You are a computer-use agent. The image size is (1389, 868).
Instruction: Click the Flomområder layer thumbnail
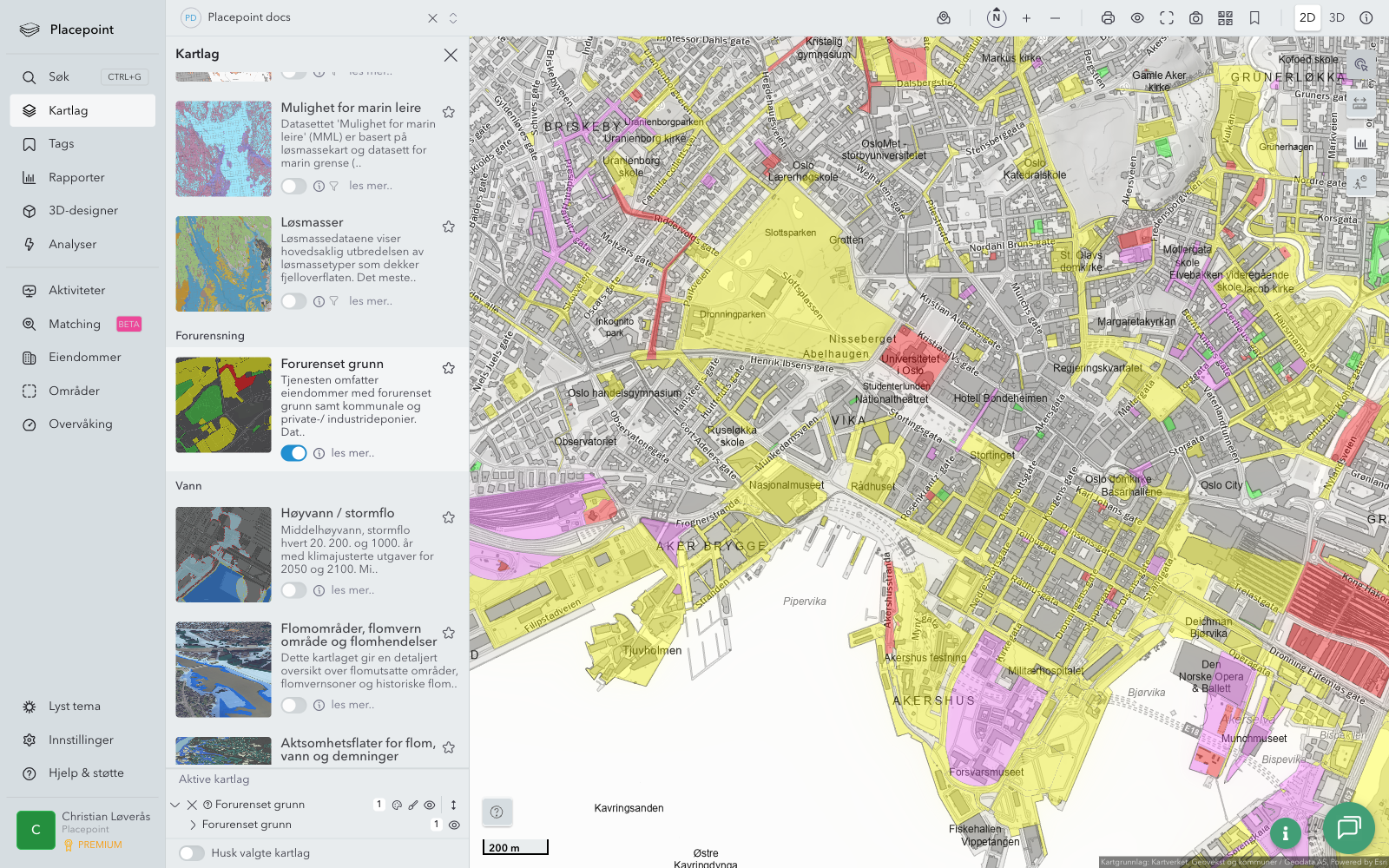pyautogui.click(x=223, y=669)
